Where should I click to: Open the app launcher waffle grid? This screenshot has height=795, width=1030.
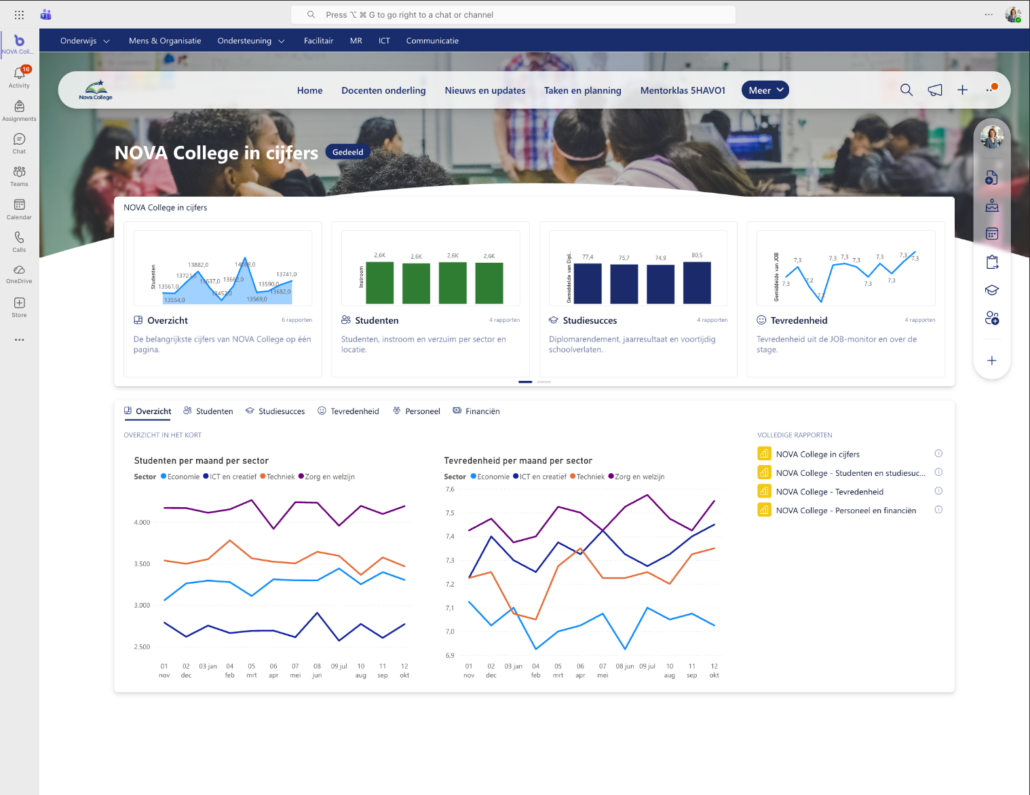point(19,14)
